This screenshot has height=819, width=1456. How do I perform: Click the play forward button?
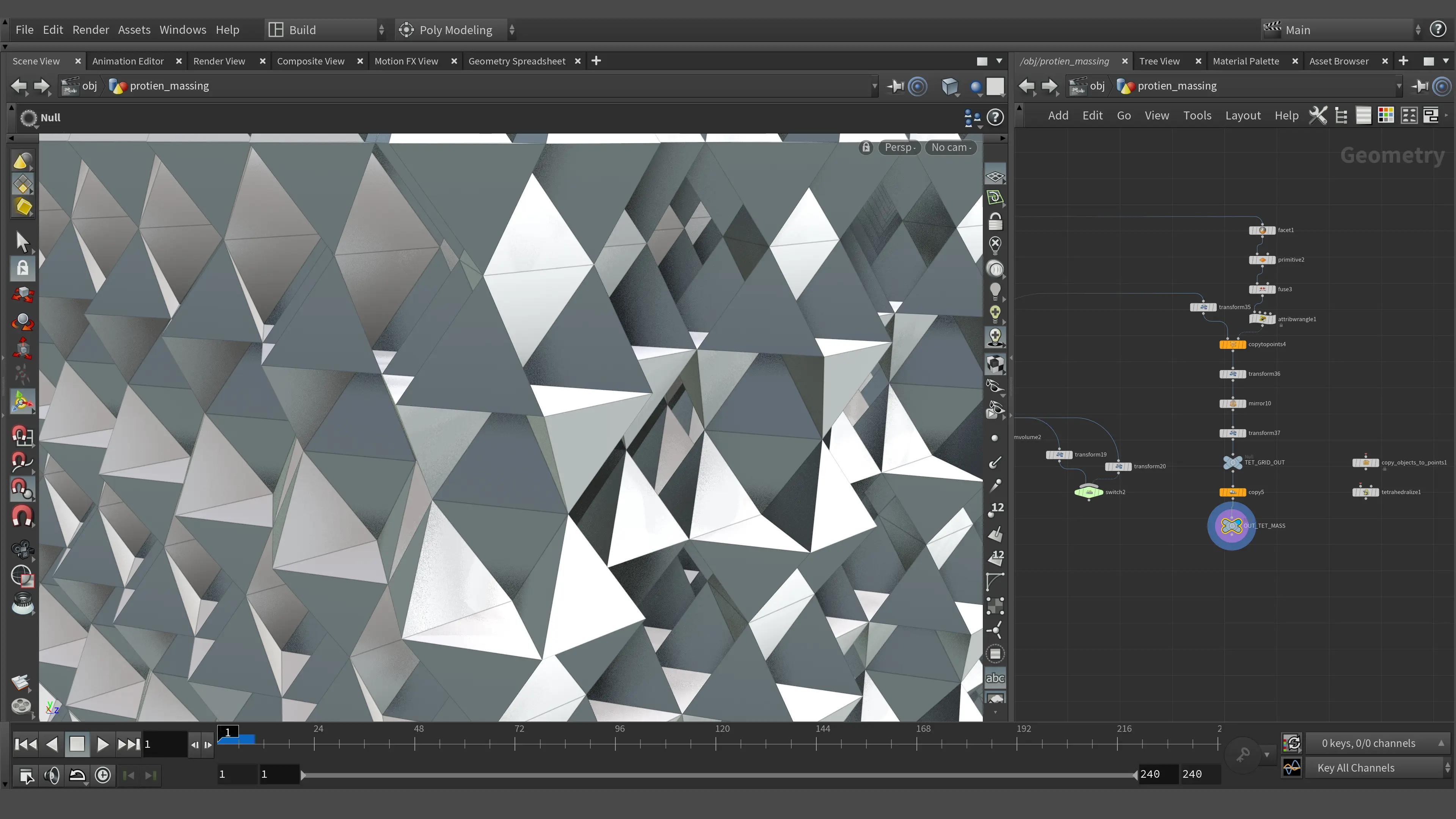pyautogui.click(x=102, y=744)
